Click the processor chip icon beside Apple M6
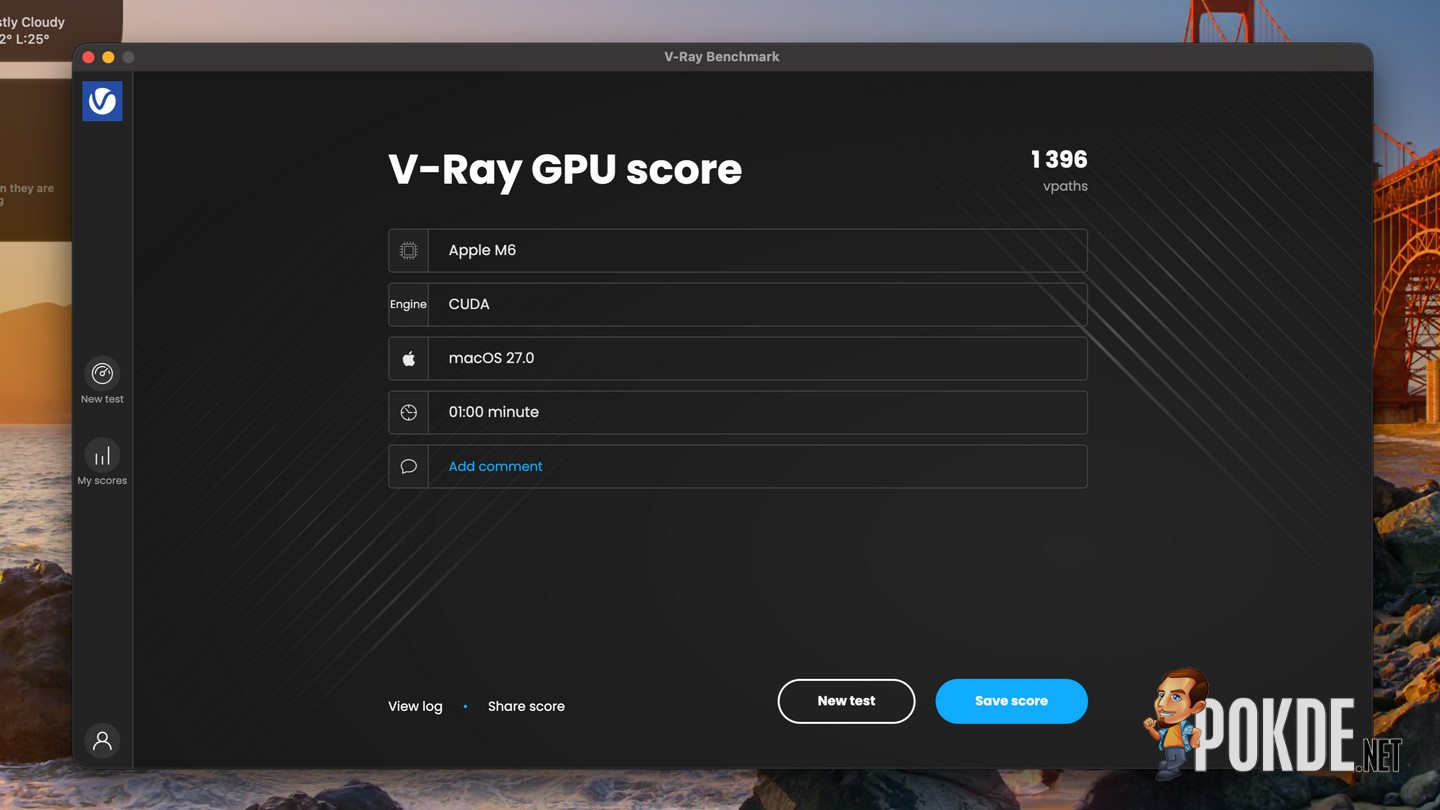This screenshot has width=1440, height=810. tap(409, 251)
